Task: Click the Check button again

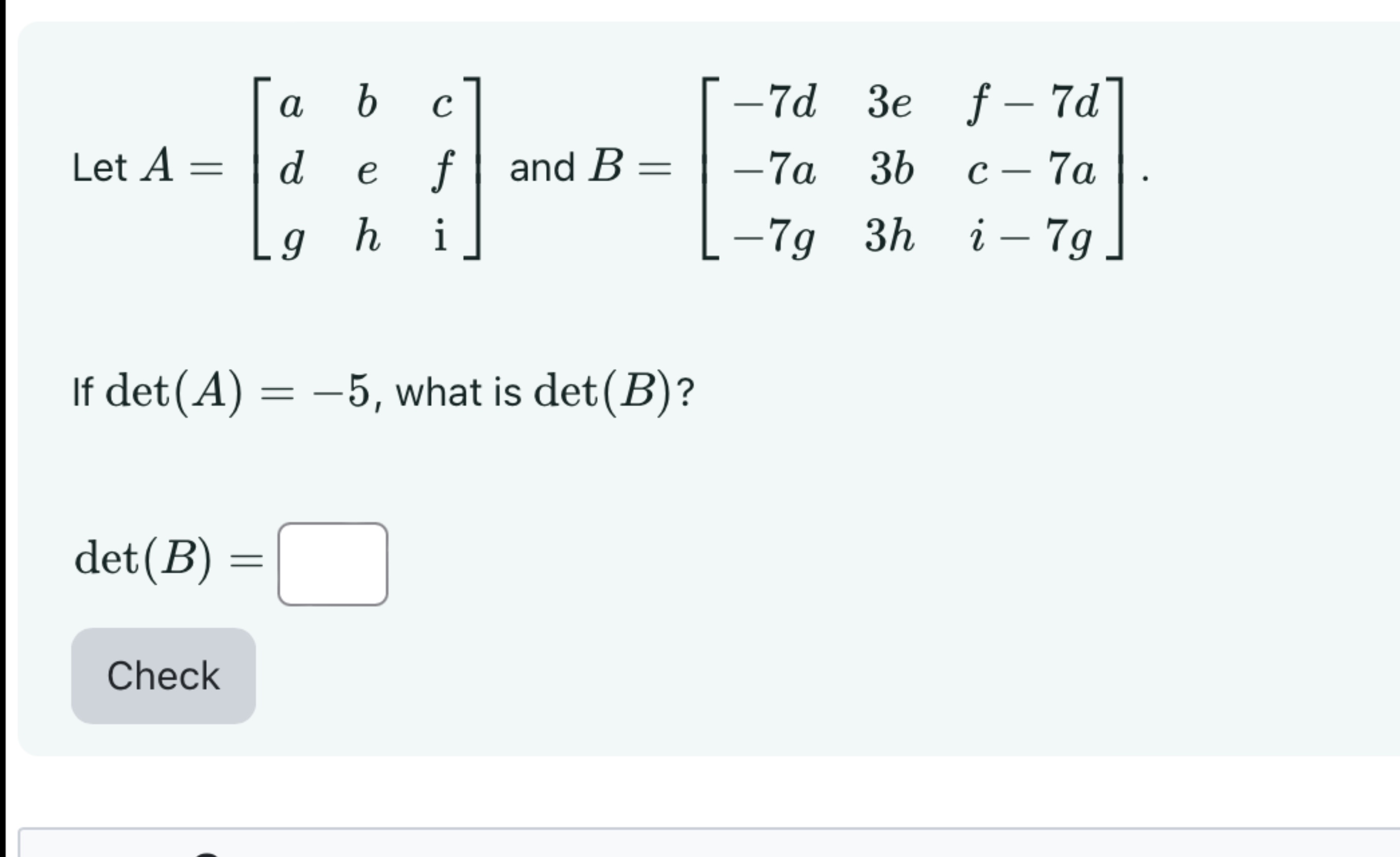Action: point(163,675)
